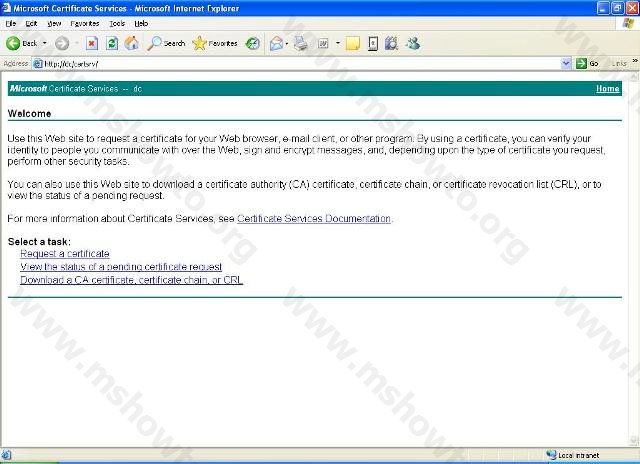Open the View menu
The height and width of the screenshot is (464, 640).
(54, 24)
